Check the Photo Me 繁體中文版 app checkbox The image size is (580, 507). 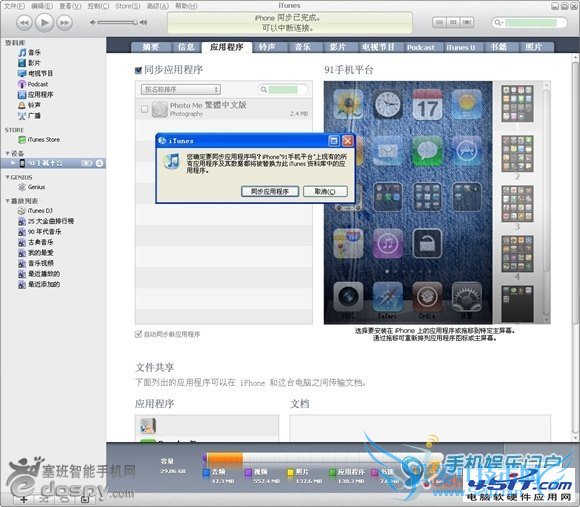[x=145, y=109]
